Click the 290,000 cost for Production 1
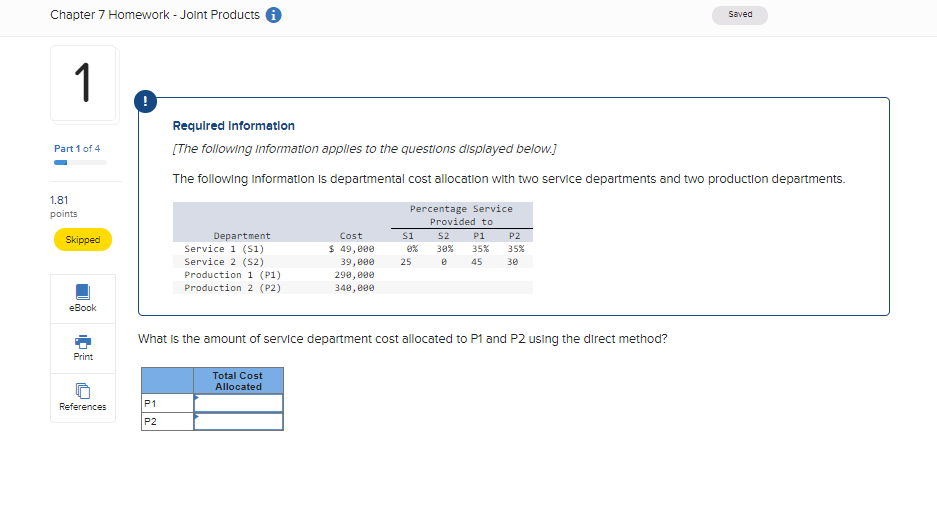Screen dimensions: 937x511 coord(354,275)
